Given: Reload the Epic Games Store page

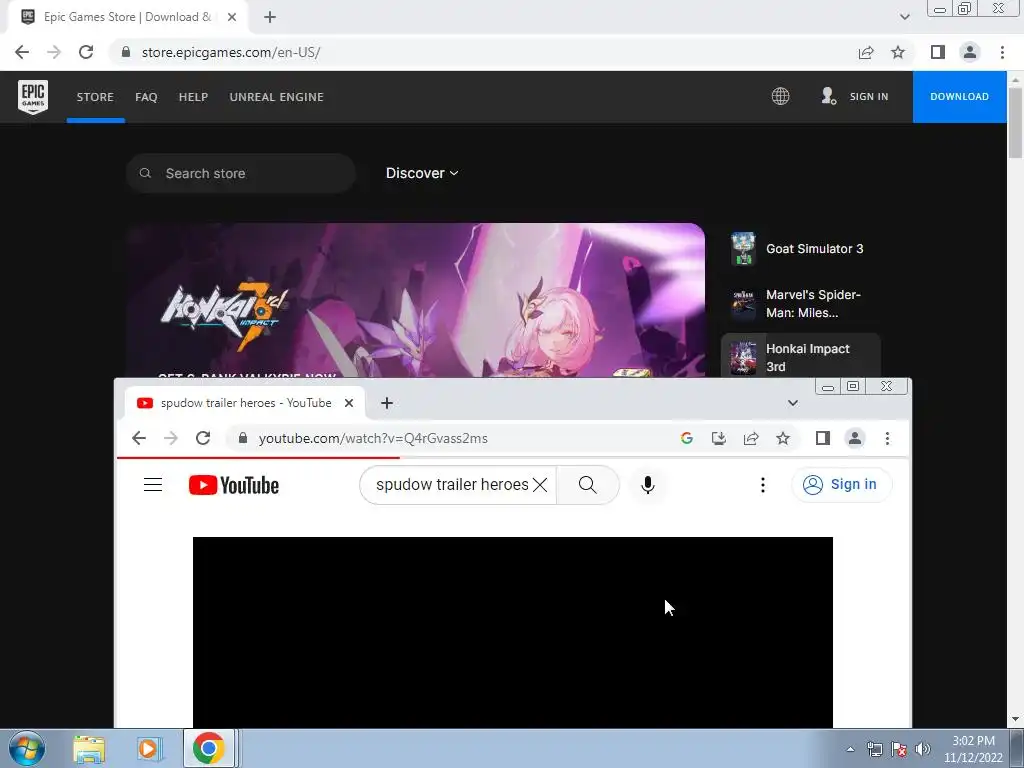Looking at the screenshot, I should click(x=86, y=52).
